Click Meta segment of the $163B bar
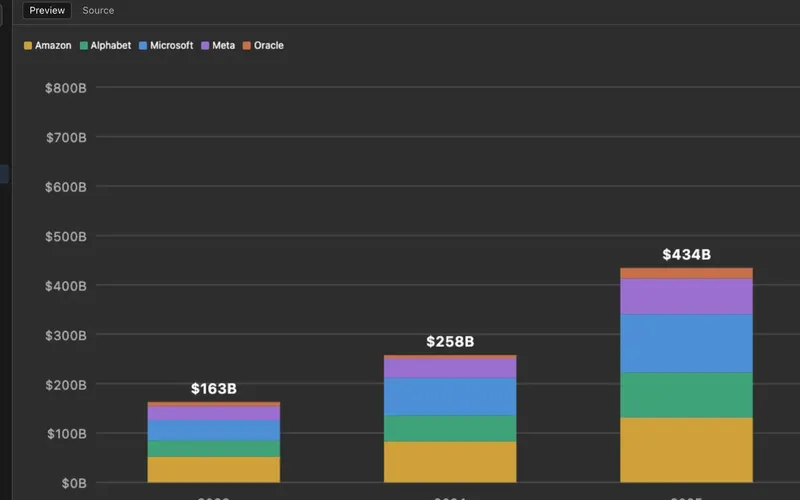 214,413
